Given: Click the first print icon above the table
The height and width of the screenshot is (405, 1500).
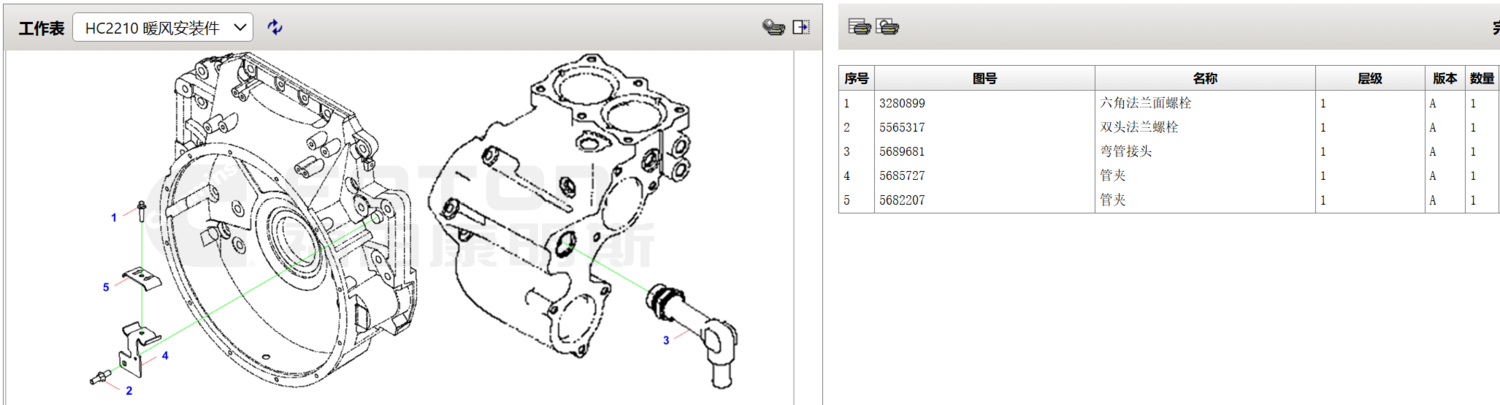Looking at the screenshot, I should [859, 27].
